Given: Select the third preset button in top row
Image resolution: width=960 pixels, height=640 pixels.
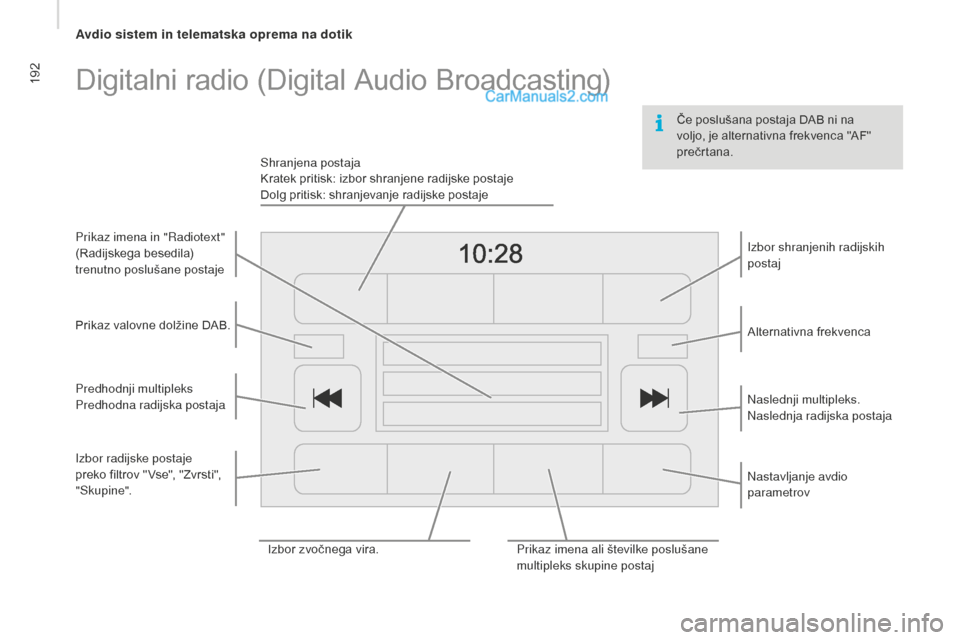Looking at the screenshot, I should (548, 298).
